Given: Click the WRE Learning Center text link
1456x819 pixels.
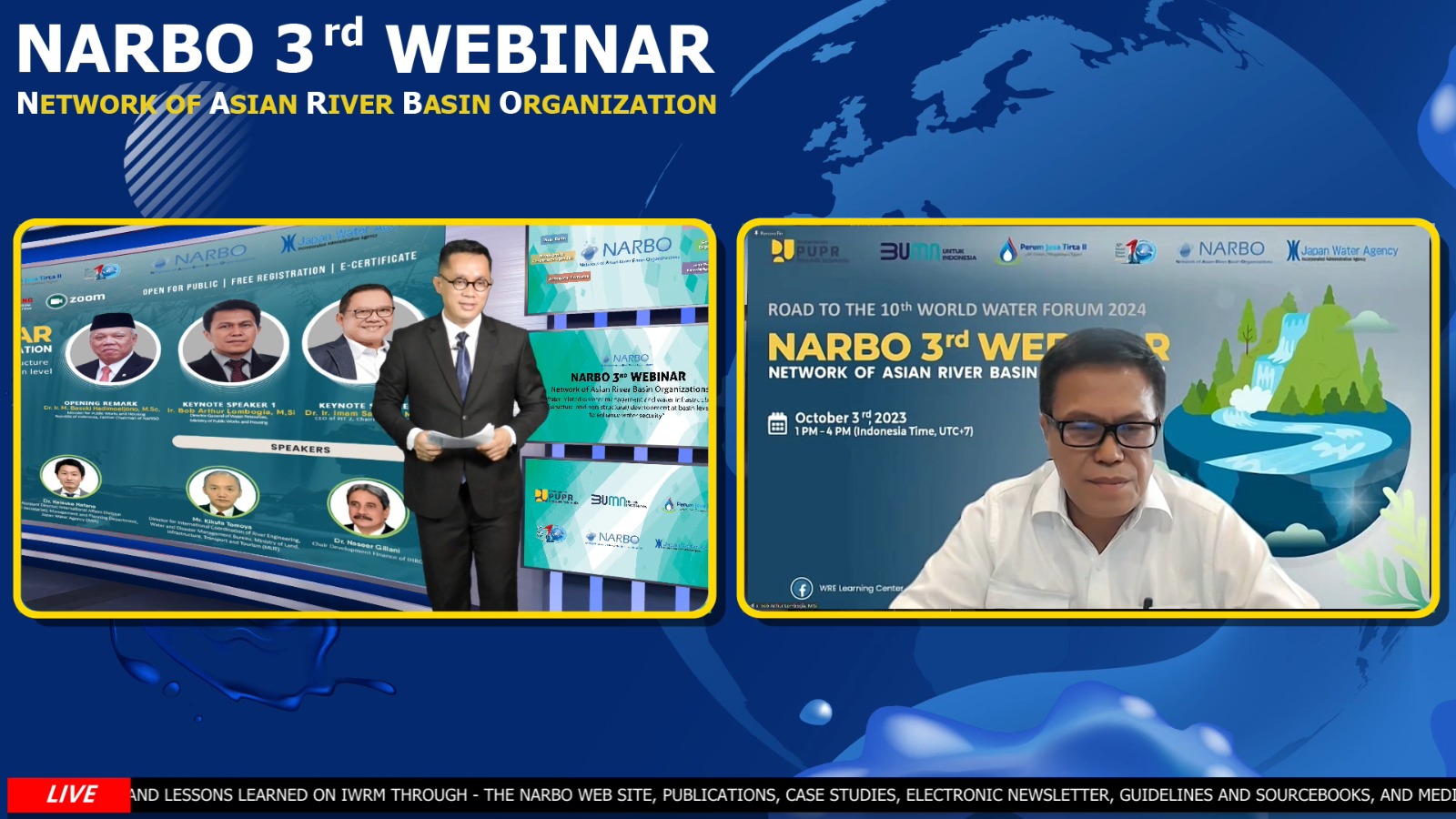Looking at the screenshot, I should coord(861,588).
